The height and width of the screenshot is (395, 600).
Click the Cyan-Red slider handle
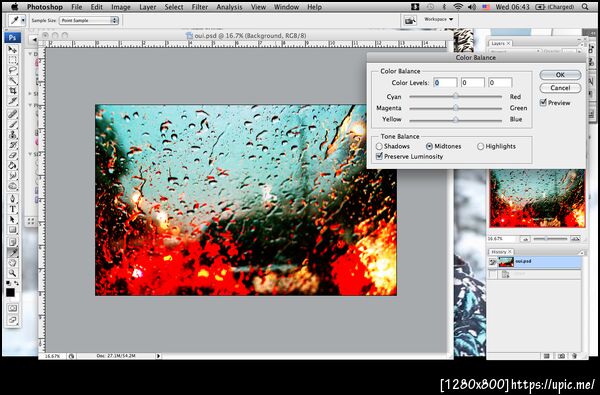(x=455, y=96)
